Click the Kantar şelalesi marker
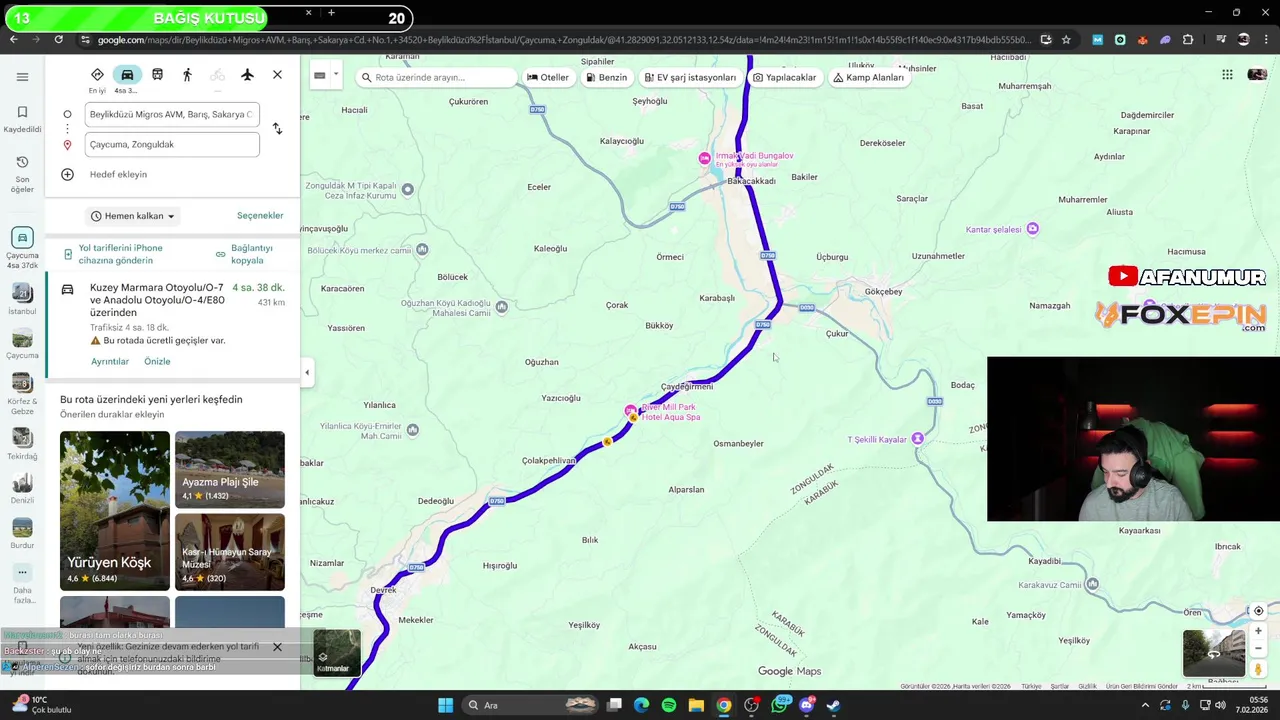1280x720 pixels. coord(1033,229)
